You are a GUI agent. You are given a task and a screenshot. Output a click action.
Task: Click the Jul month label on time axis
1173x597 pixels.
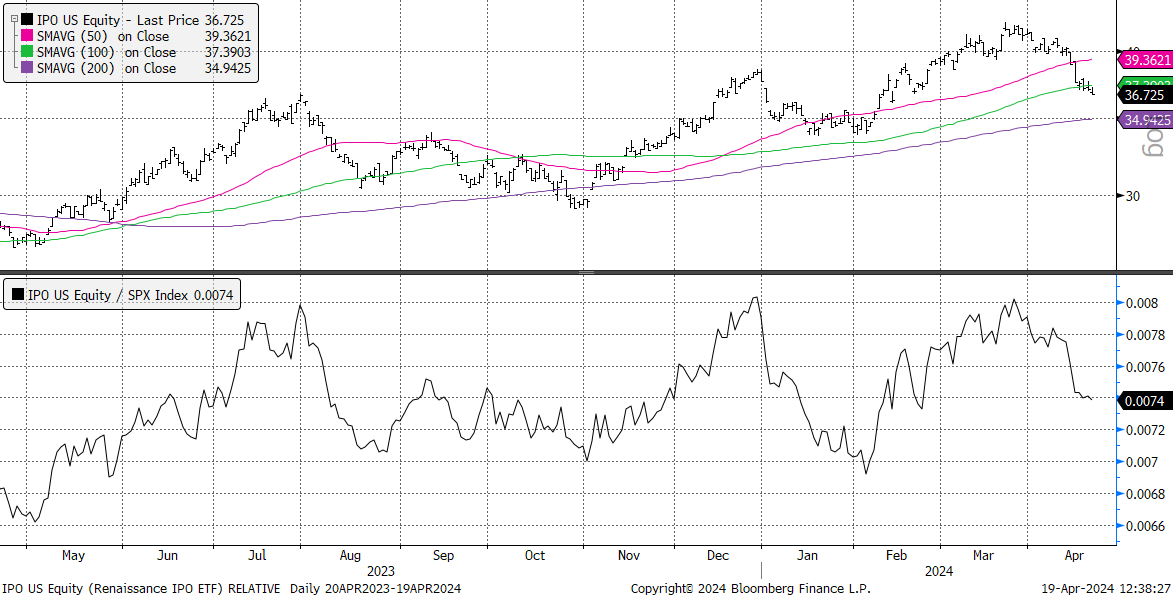(257, 555)
